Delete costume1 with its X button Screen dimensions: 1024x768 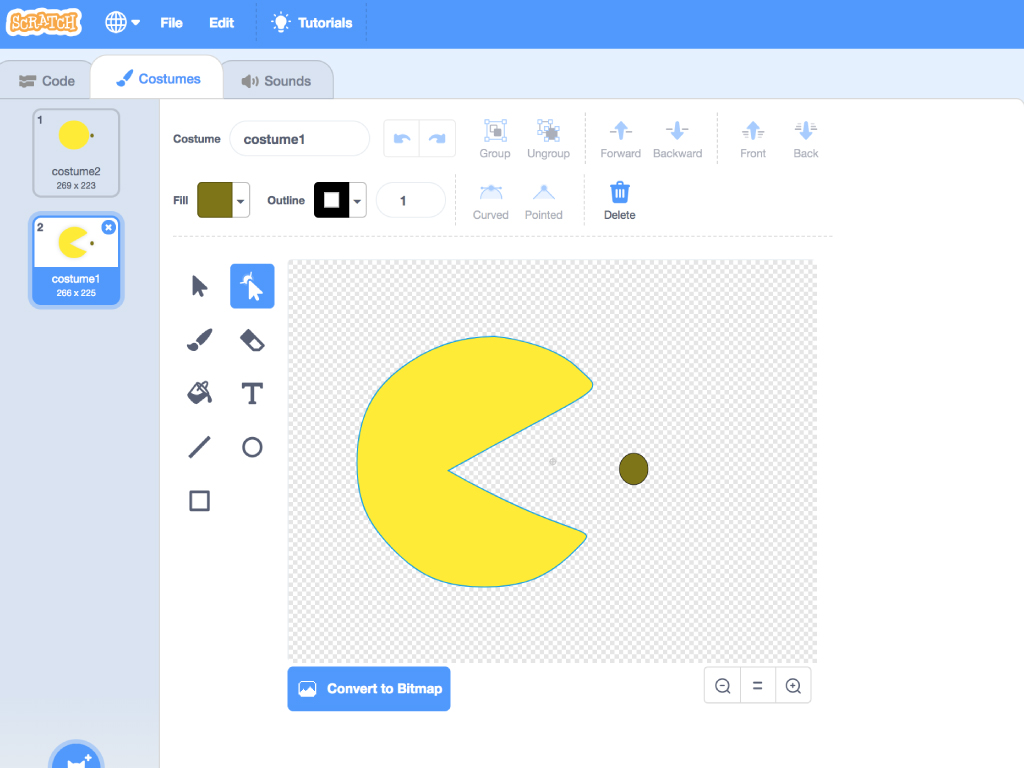tap(108, 227)
